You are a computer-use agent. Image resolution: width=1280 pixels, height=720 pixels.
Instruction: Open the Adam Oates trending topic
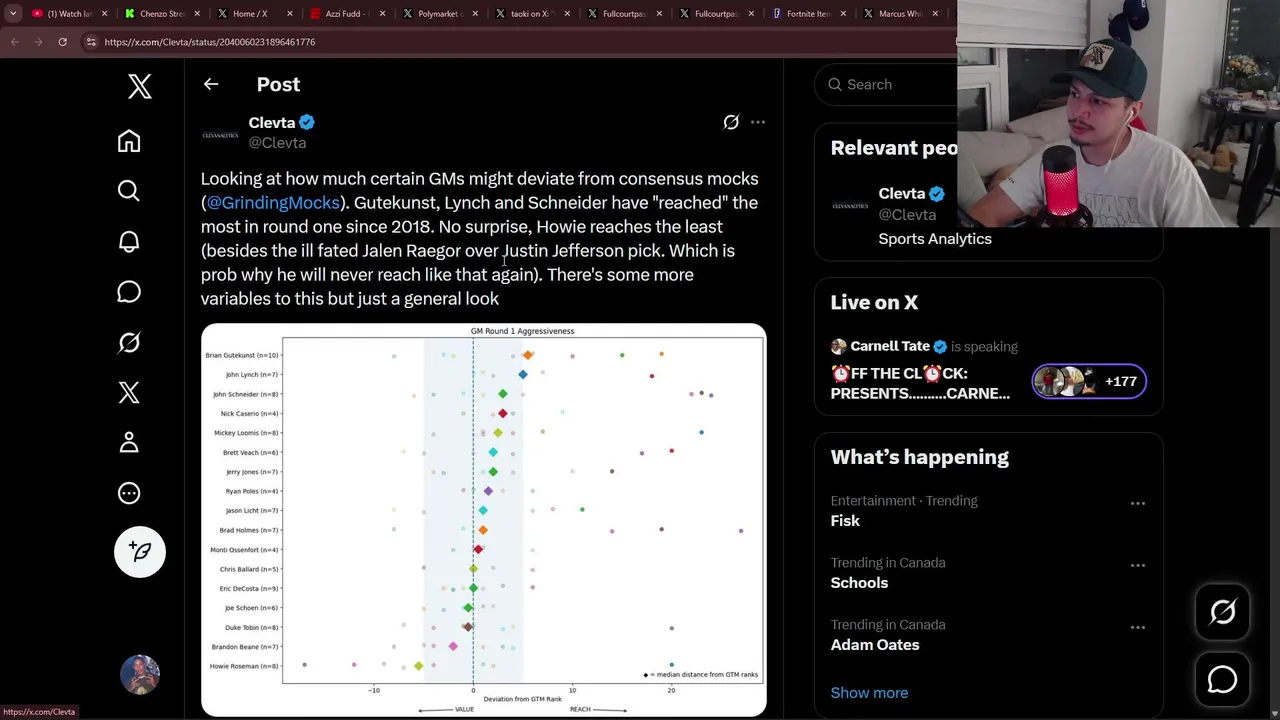(875, 645)
